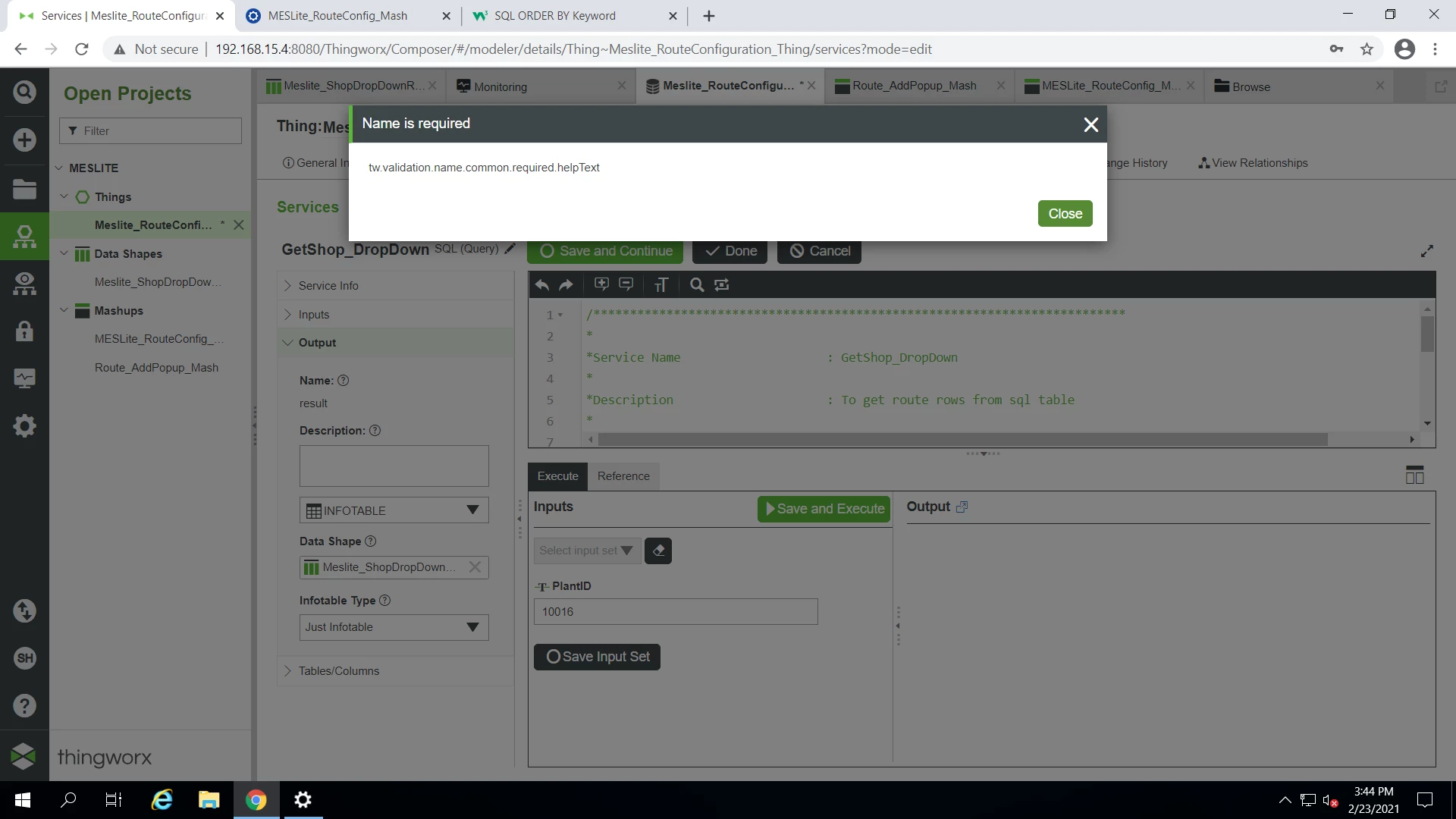Click the font size icon in editor toolbar
1456x819 pixels.
tap(661, 285)
